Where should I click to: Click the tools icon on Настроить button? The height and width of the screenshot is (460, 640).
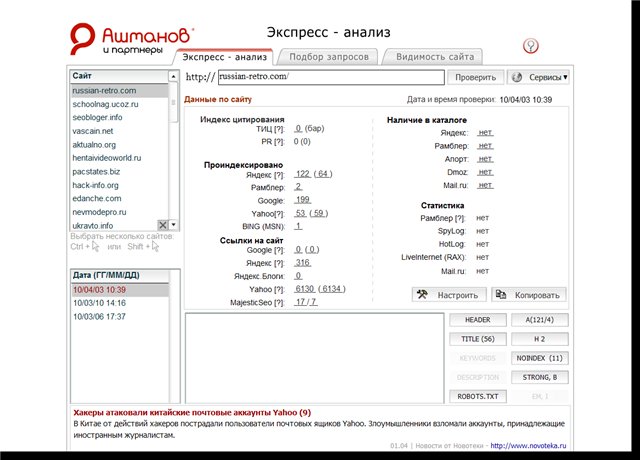point(422,294)
